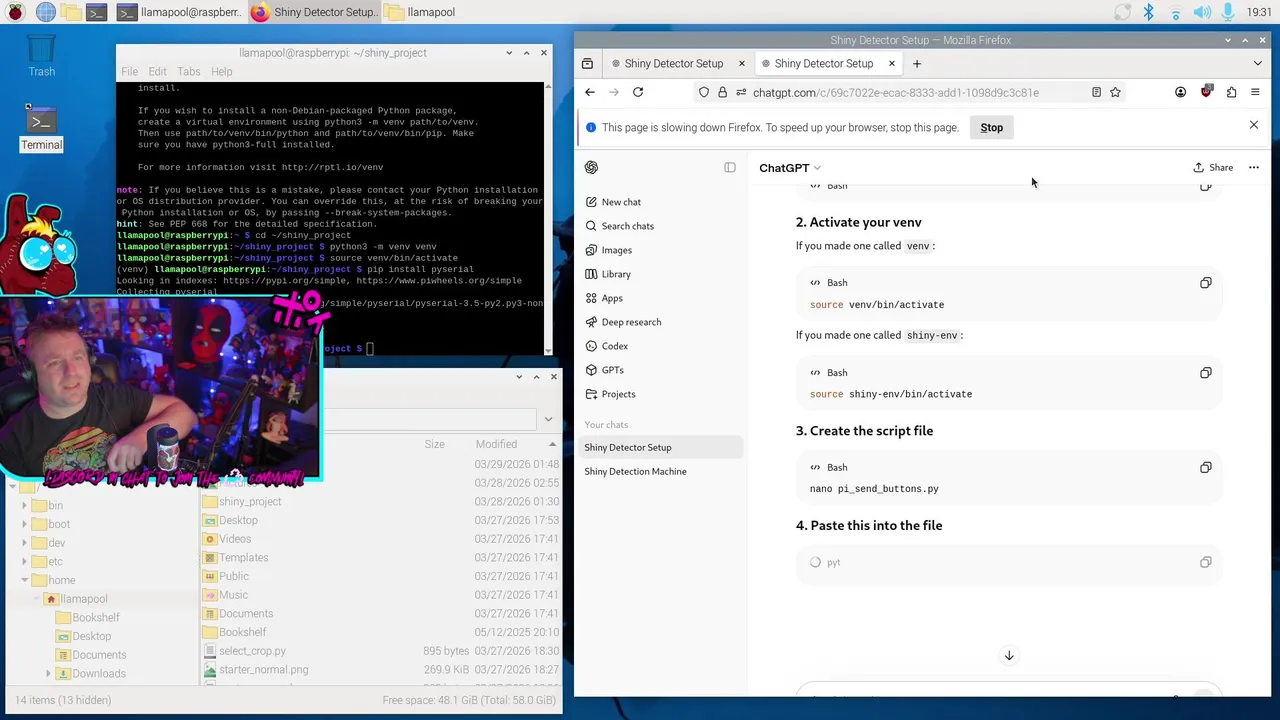
Task: Click the Bluetooth tray icon
Action: point(1148,12)
